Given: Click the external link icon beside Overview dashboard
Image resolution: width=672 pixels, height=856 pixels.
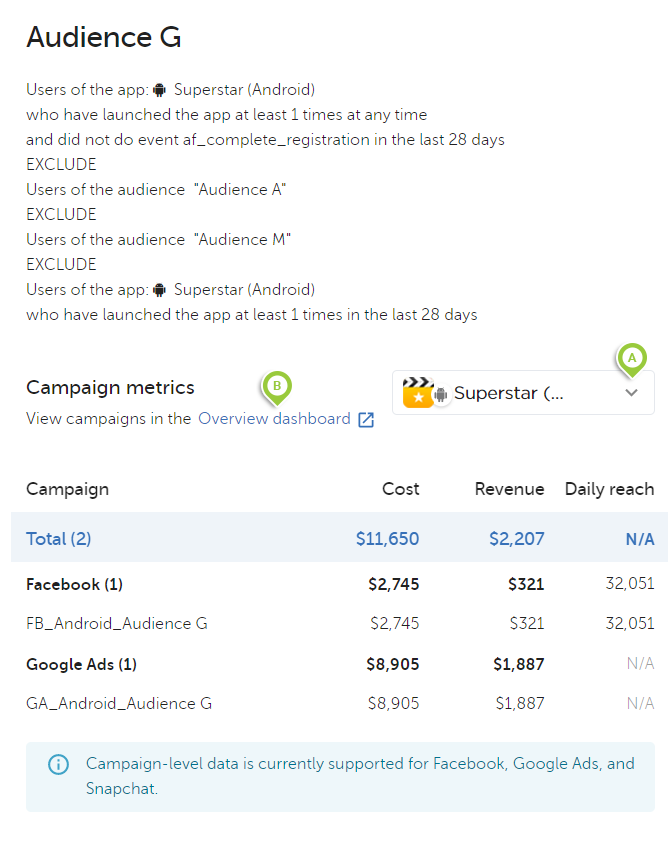Looking at the screenshot, I should coord(366,420).
